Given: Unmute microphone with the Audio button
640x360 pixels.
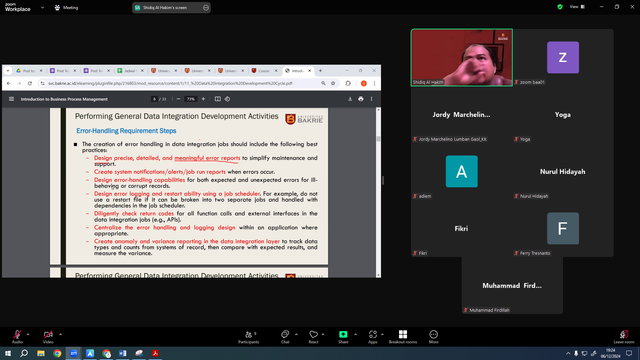Looking at the screenshot, I should [x=17, y=337].
